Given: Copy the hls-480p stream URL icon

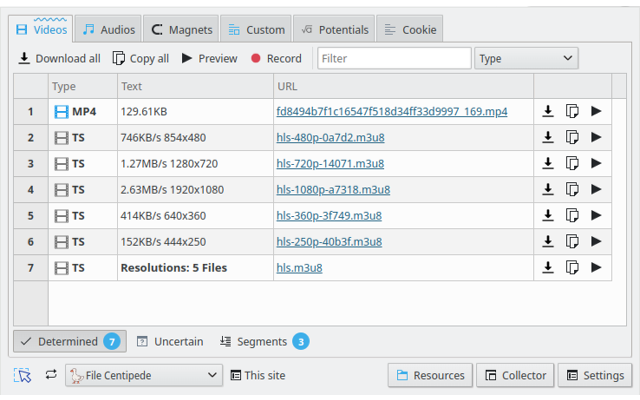Looking at the screenshot, I should [x=572, y=137].
